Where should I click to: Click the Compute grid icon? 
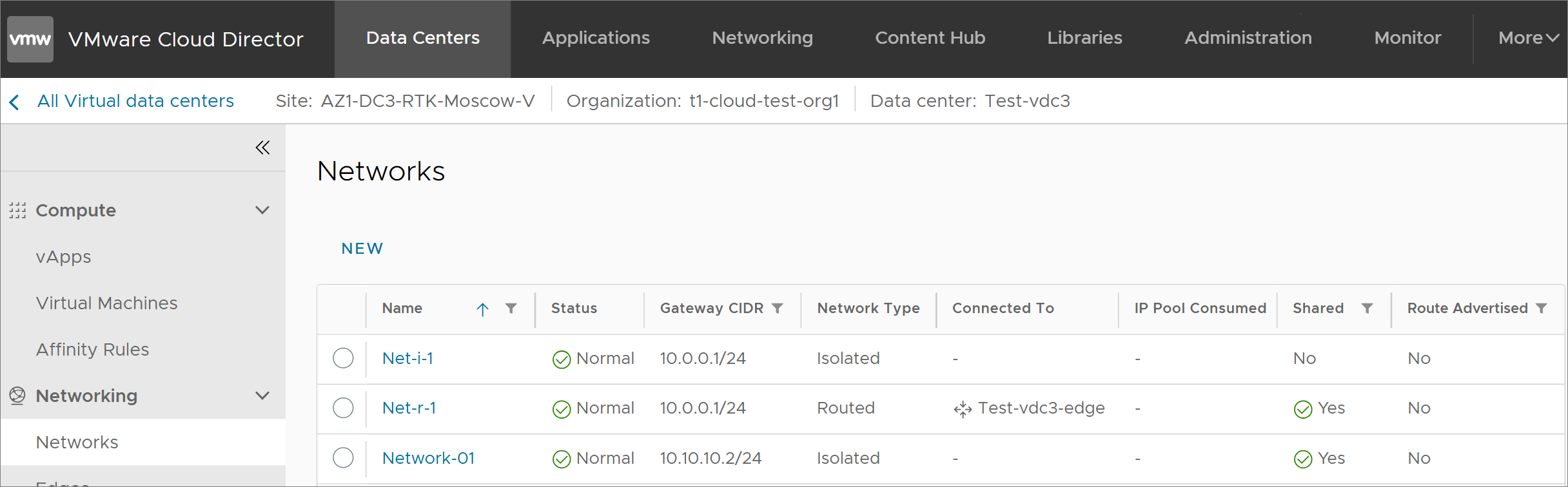(x=17, y=211)
